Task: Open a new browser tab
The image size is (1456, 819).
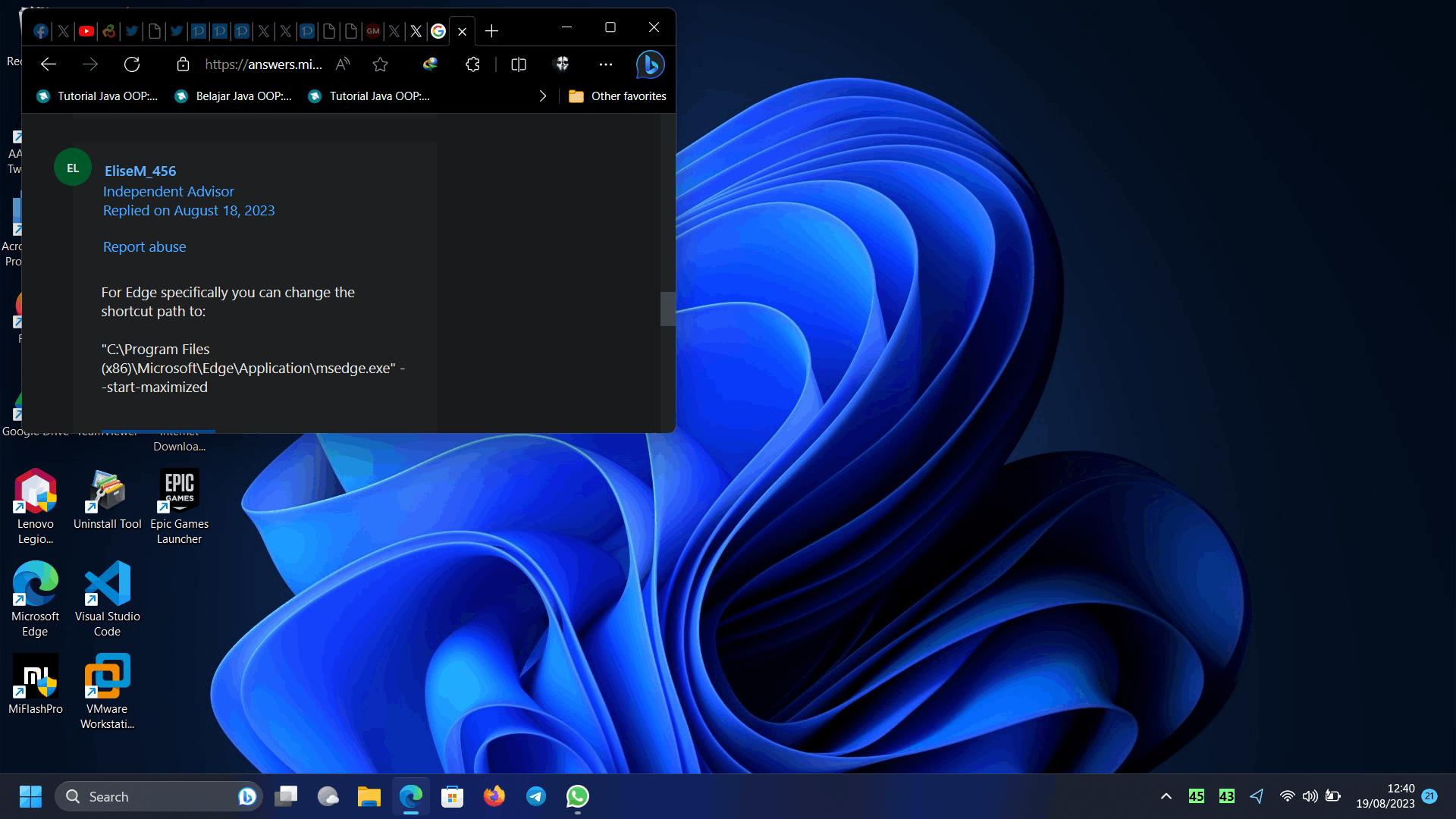Action: 491,31
